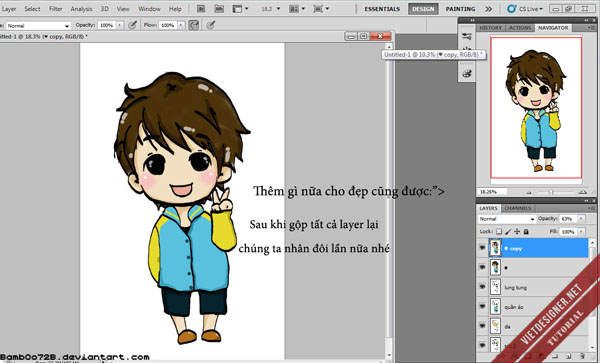Select the Navigator tab
Screen dimensions: 600x363
click(553, 28)
